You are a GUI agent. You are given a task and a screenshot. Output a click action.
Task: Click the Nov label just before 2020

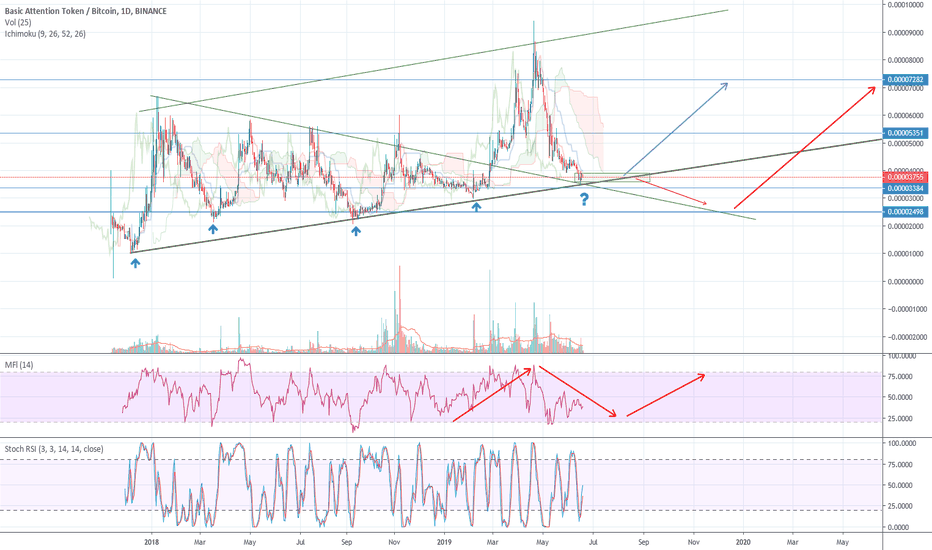[x=693, y=542]
